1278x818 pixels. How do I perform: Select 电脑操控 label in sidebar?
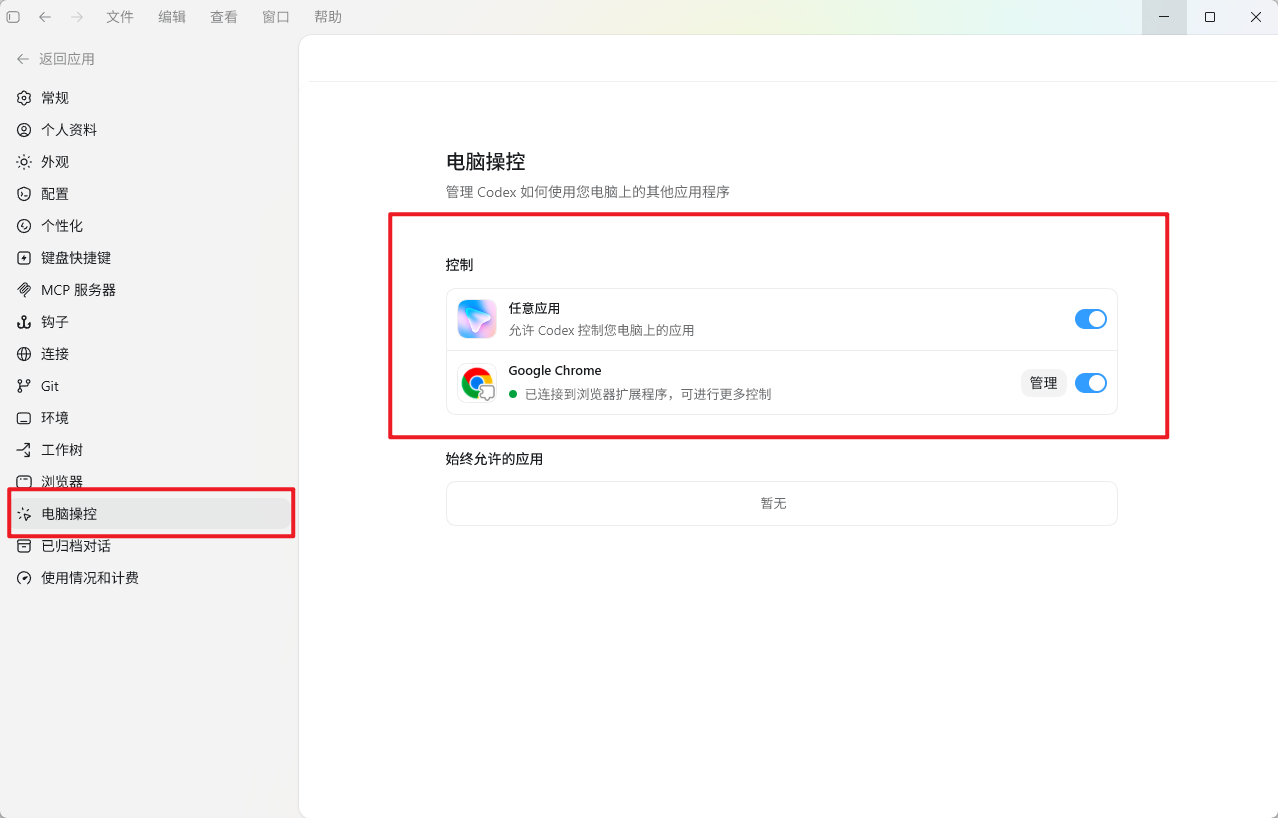(x=69, y=514)
